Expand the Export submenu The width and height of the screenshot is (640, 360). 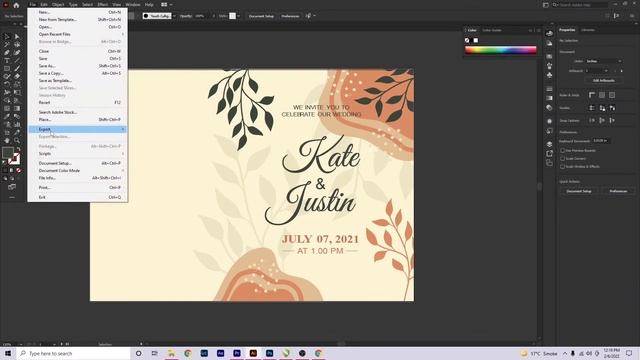pos(78,129)
